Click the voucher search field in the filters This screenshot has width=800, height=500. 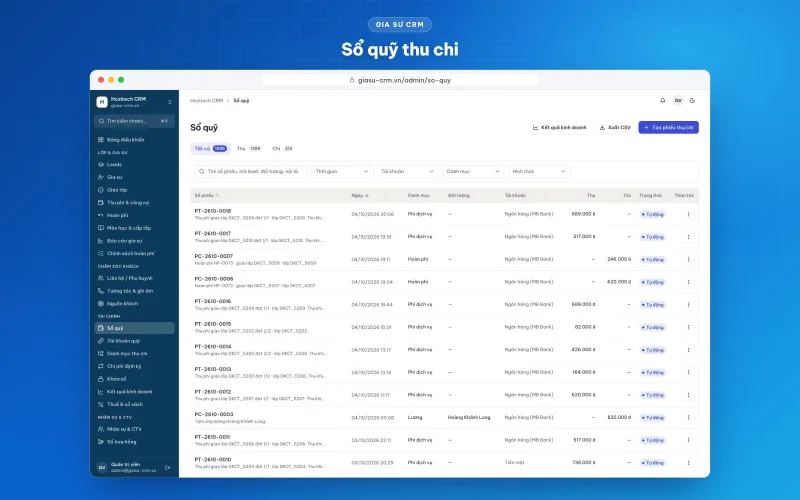coord(251,171)
